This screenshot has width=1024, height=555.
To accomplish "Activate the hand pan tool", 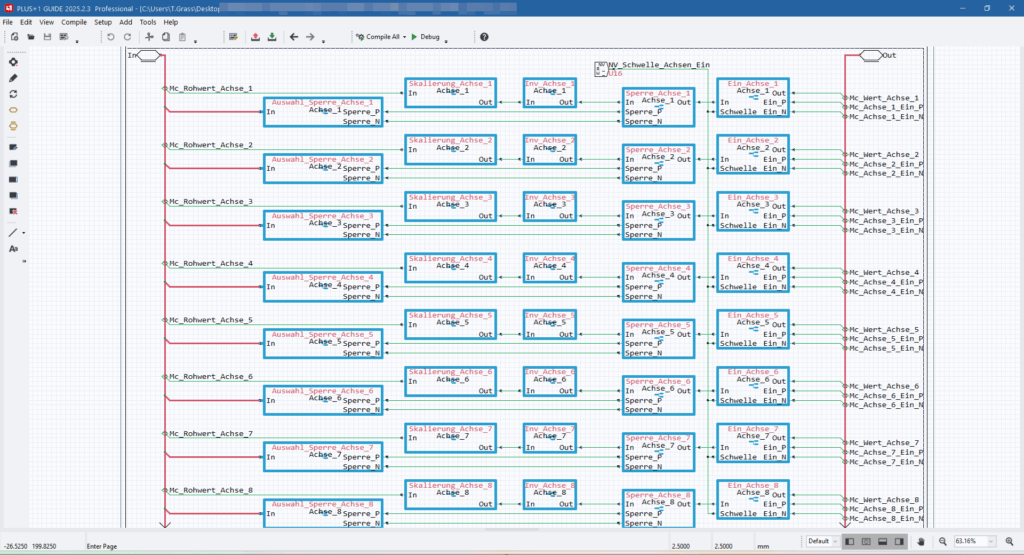I will [x=920, y=541].
